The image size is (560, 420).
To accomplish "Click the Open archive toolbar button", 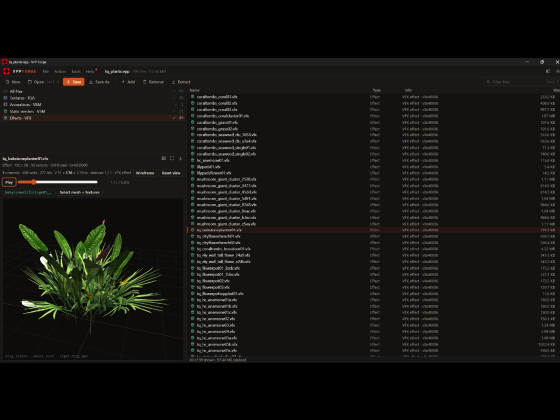I will [x=36, y=82].
